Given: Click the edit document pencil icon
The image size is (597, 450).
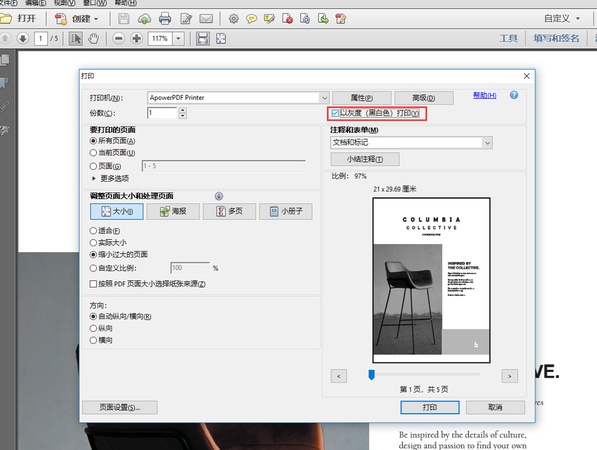Looking at the screenshot, I should click(186, 18).
